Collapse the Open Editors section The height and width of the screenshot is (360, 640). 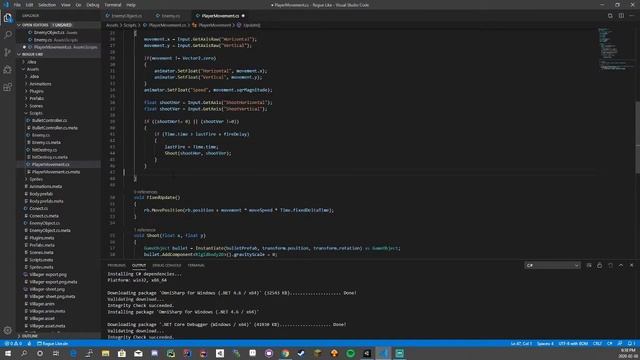[58, 25]
